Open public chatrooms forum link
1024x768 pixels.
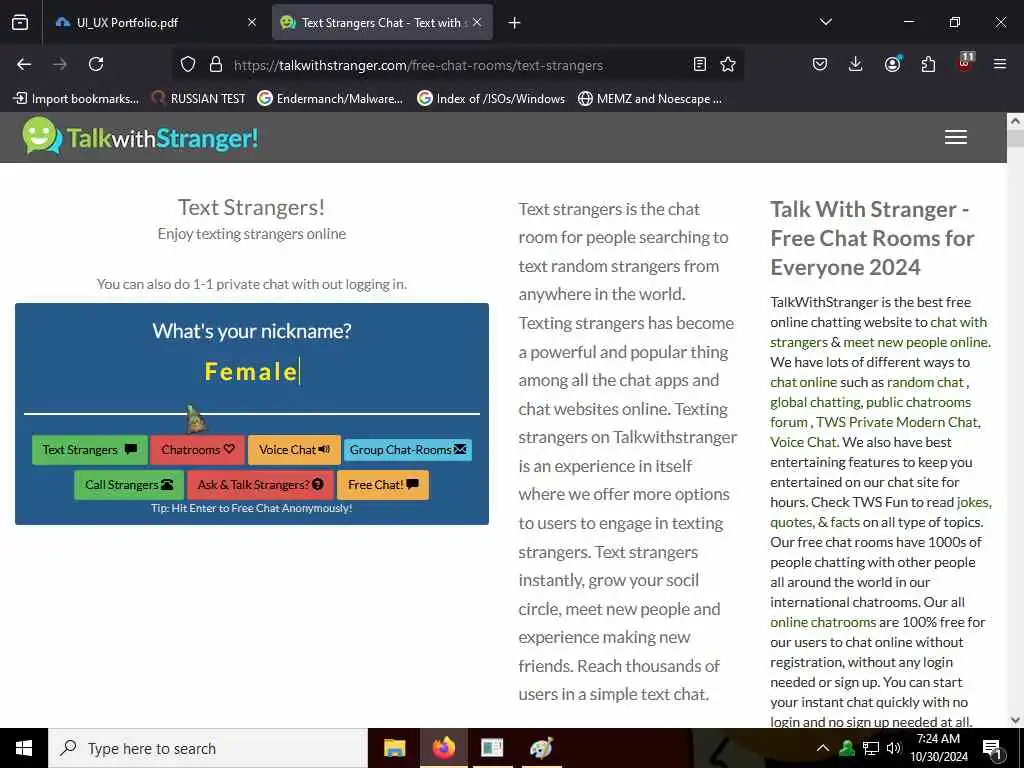pos(918,402)
